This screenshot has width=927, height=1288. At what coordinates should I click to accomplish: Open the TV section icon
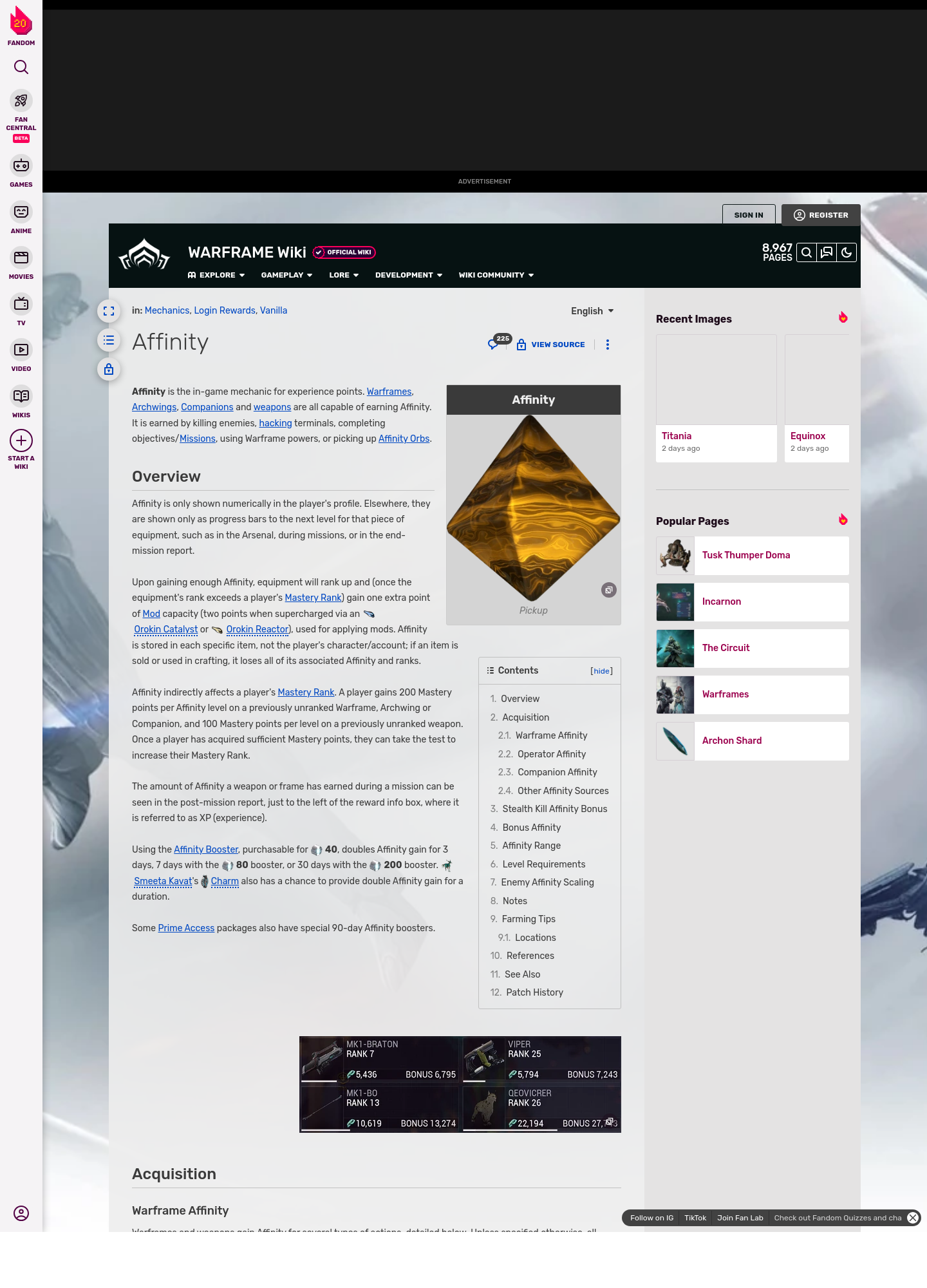[21, 304]
